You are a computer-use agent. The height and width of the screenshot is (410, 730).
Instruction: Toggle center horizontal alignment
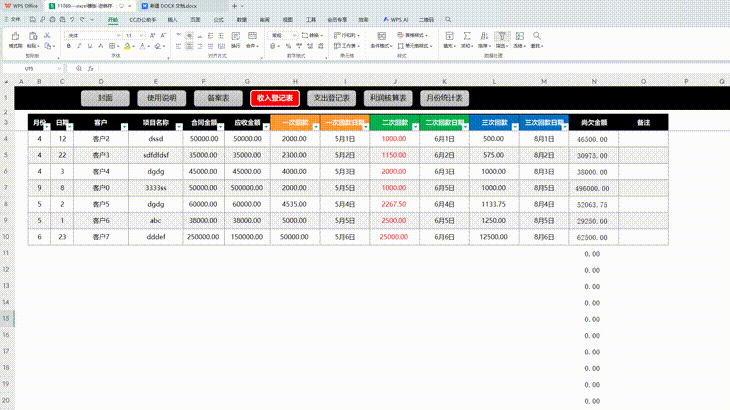pos(189,46)
